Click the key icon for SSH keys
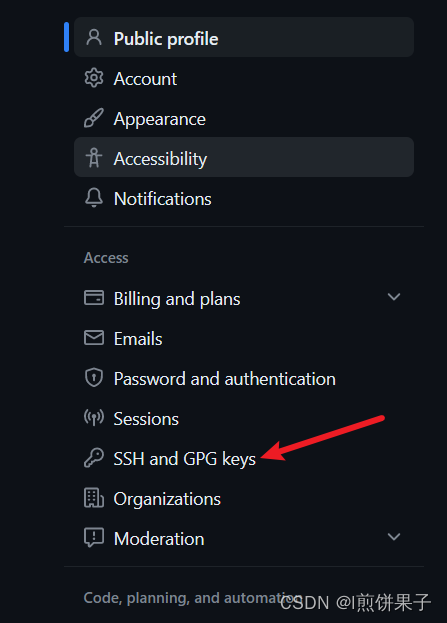447x623 pixels. (94, 458)
